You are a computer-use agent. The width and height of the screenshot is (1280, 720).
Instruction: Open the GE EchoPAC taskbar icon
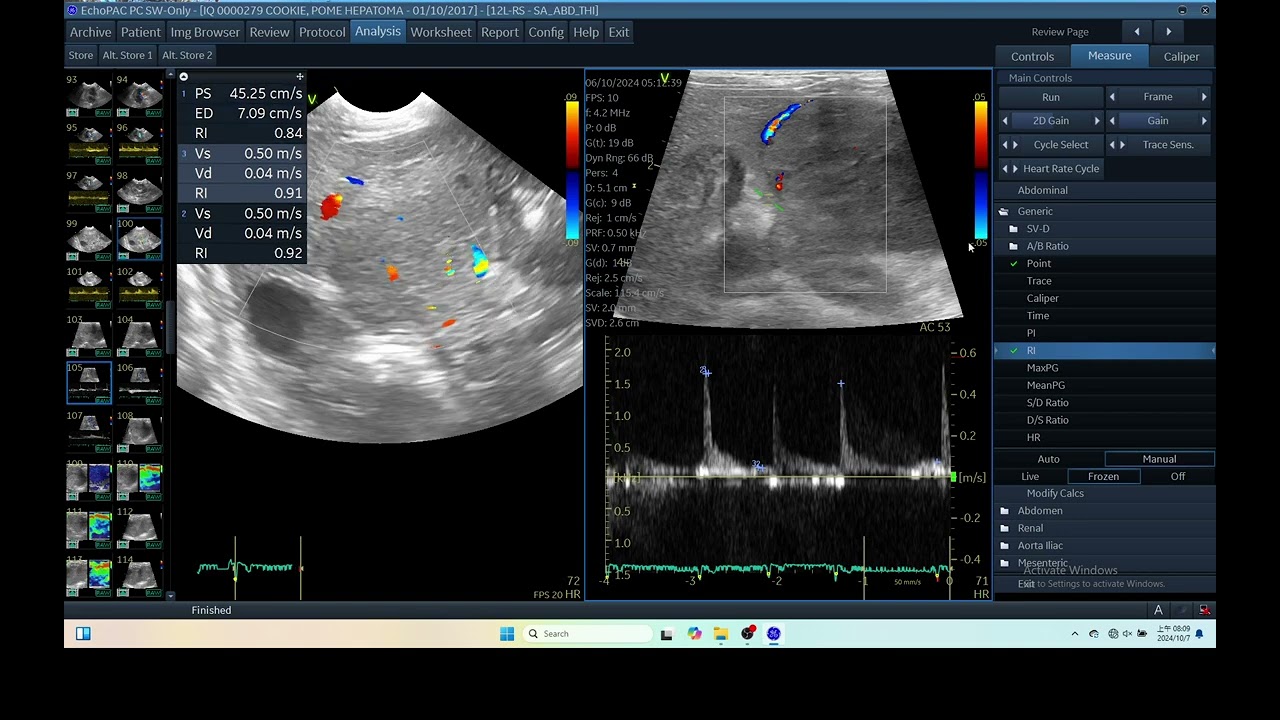coord(774,634)
